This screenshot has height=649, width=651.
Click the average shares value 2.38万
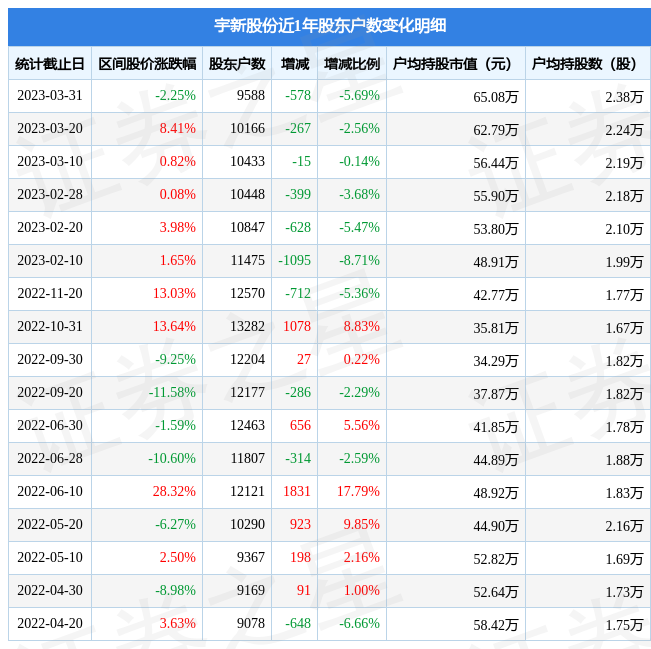(x=624, y=97)
